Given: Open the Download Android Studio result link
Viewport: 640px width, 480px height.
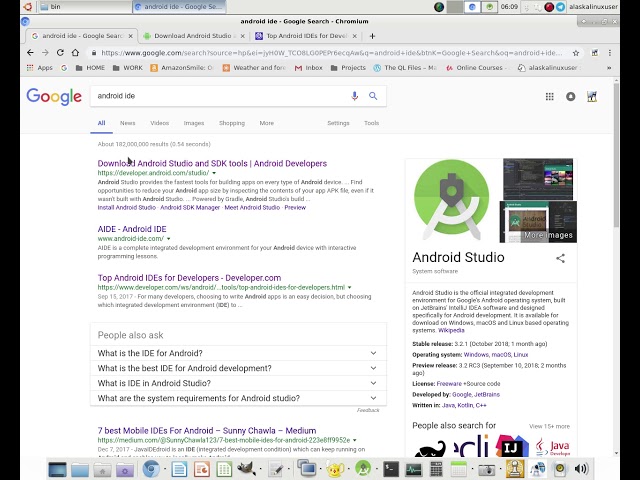Looking at the screenshot, I should point(212,163).
